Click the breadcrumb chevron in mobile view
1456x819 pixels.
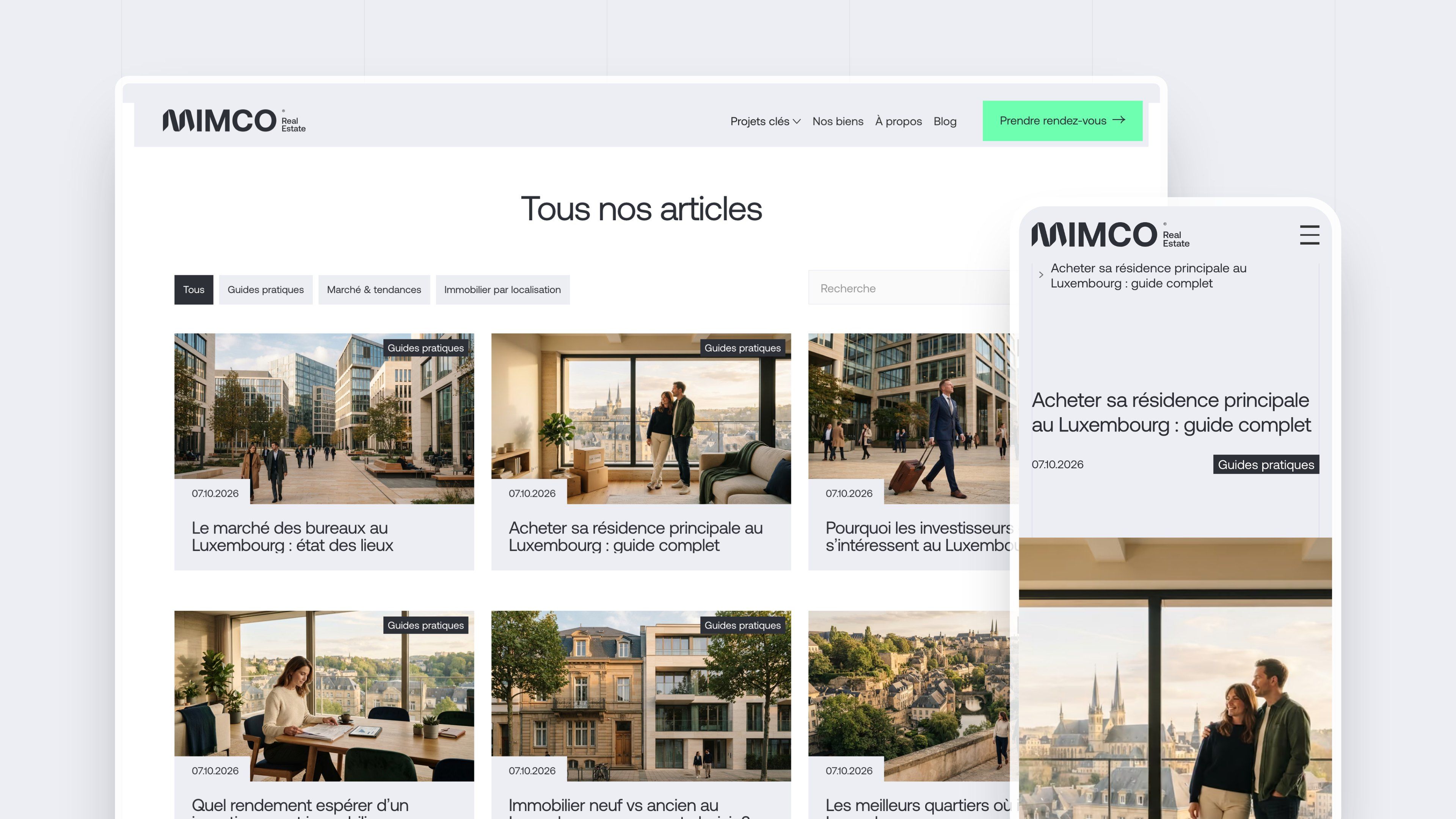pos(1040,275)
